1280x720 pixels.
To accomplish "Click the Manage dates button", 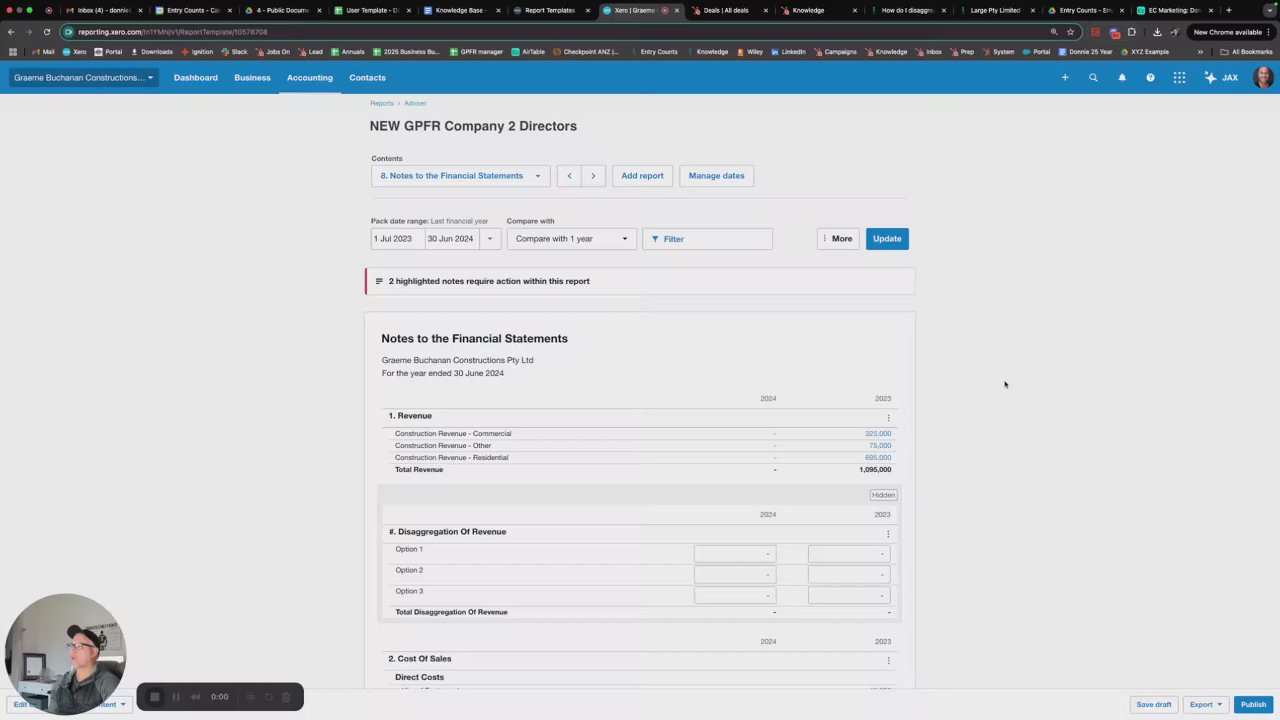I will point(716,176).
